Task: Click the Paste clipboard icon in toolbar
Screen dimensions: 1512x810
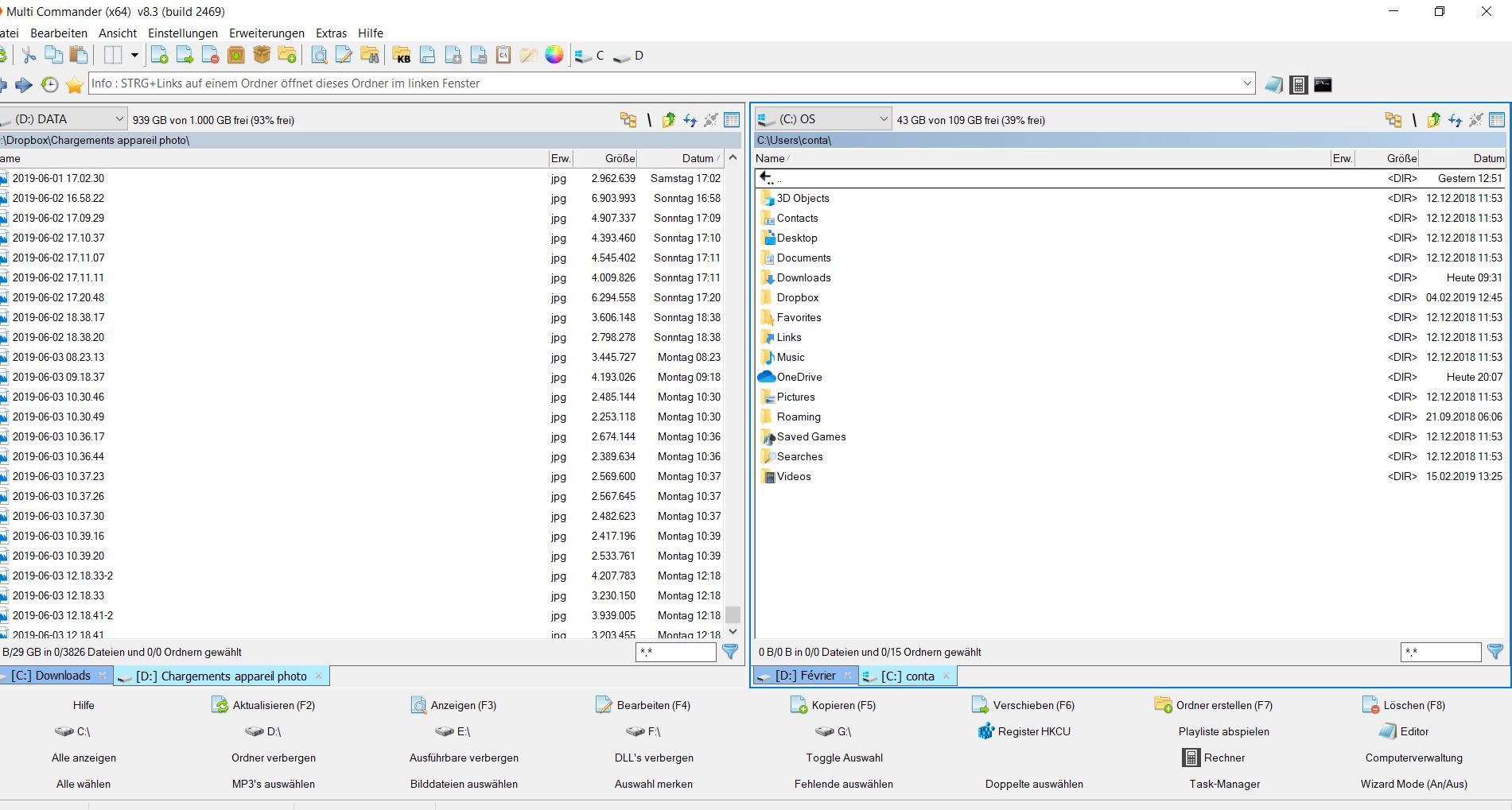Action: point(79,55)
